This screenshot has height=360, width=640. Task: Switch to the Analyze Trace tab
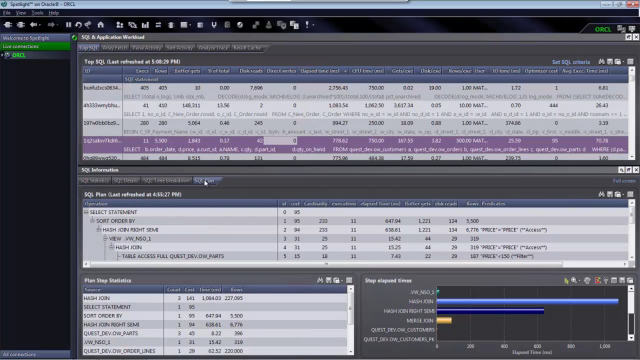click(213, 48)
